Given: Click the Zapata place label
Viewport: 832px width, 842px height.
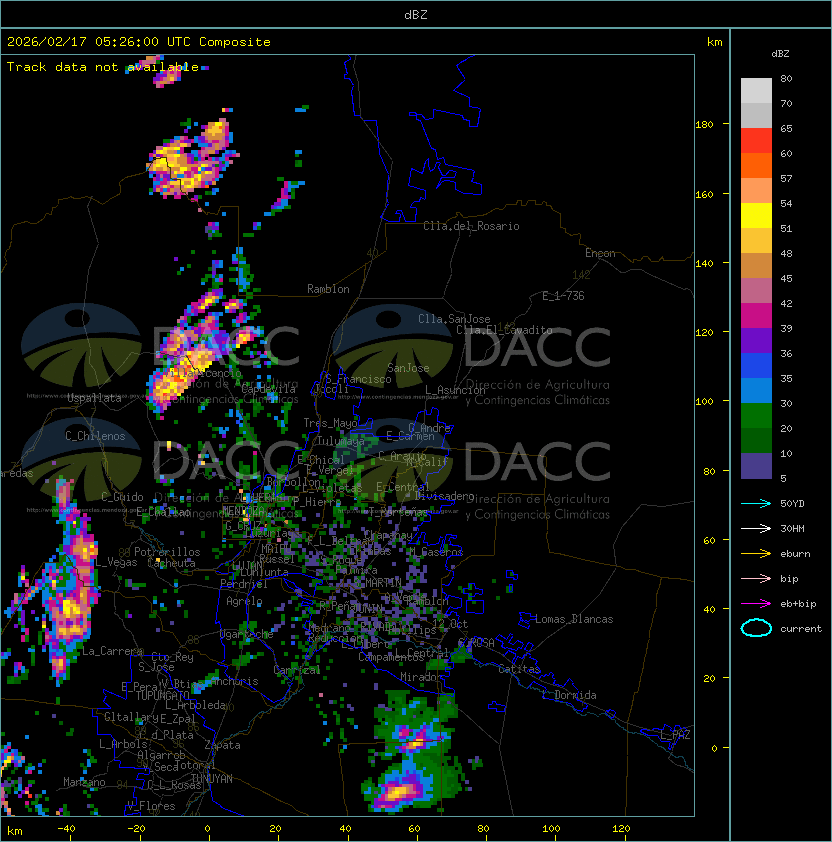Looking at the screenshot, I should [x=222, y=745].
